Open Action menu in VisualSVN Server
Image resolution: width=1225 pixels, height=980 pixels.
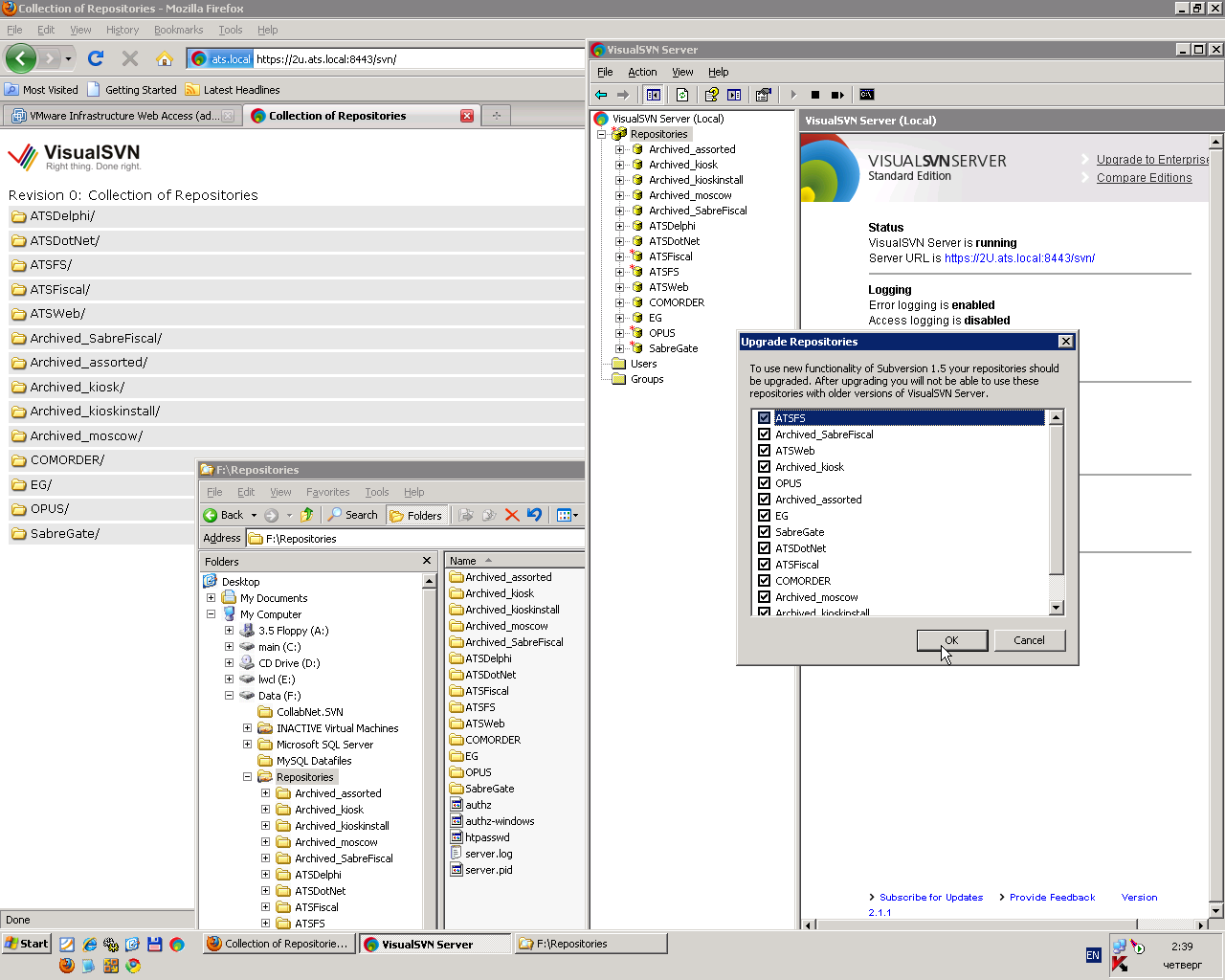pyautogui.click(x=642, y=72)
